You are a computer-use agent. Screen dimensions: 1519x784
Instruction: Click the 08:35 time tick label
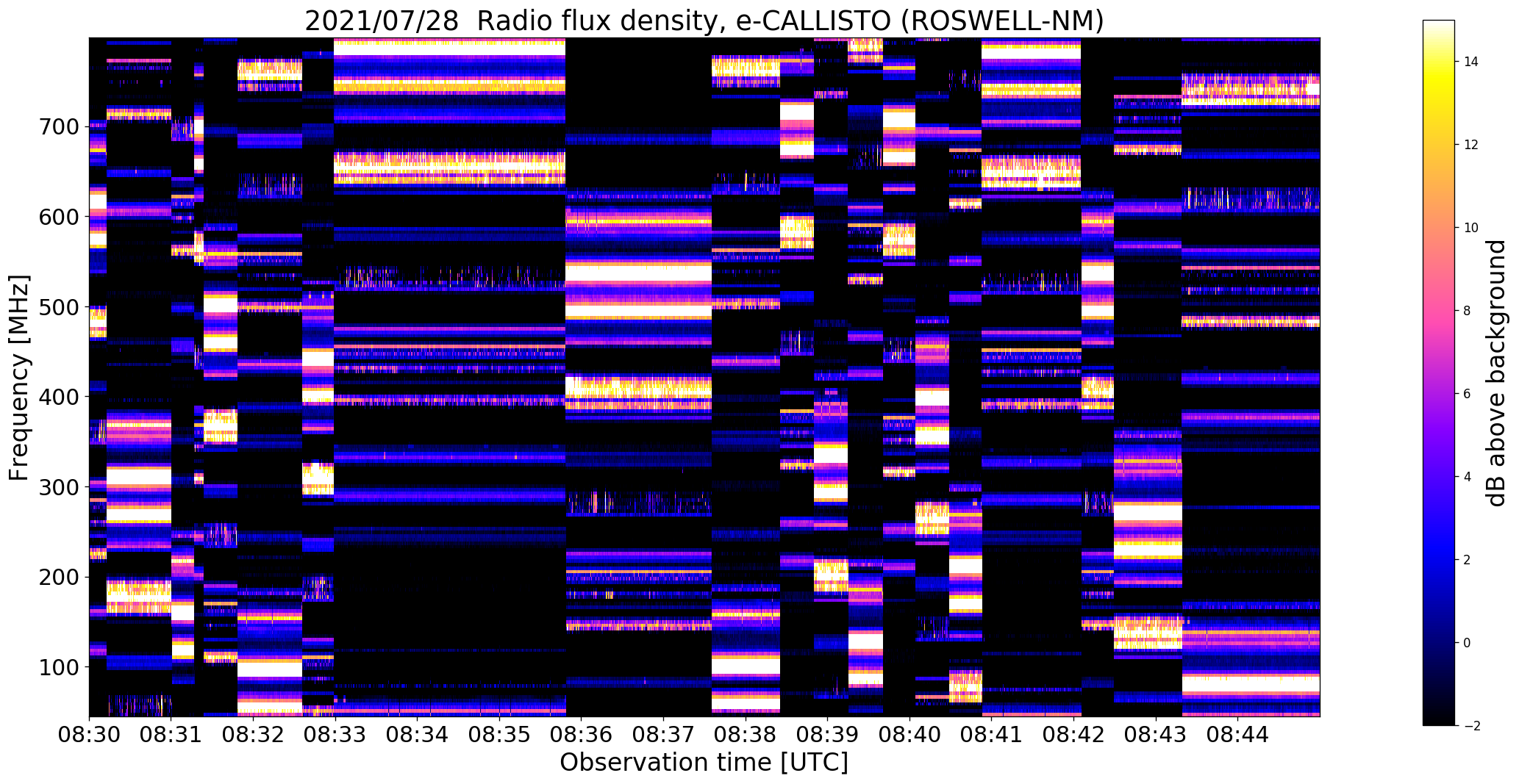pos(499,735)
